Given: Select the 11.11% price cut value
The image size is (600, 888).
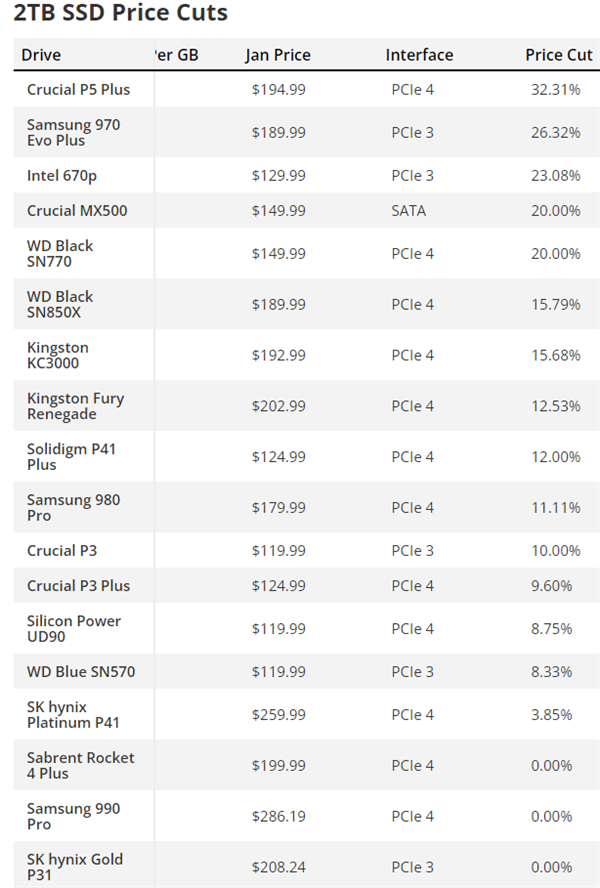Looking at the screenshot, I should (555, 508).
